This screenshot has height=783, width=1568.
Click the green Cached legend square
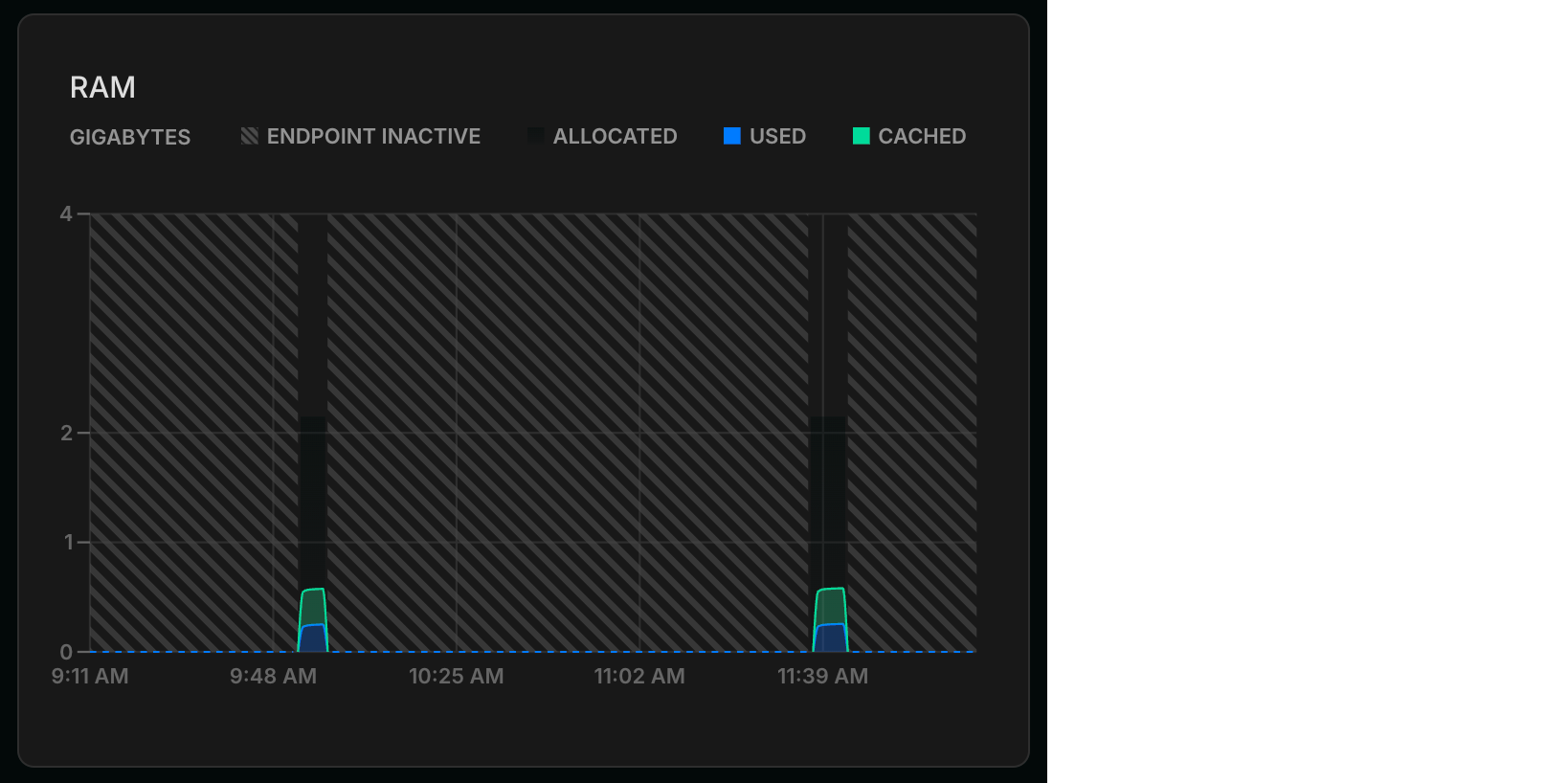coord(862,136)
